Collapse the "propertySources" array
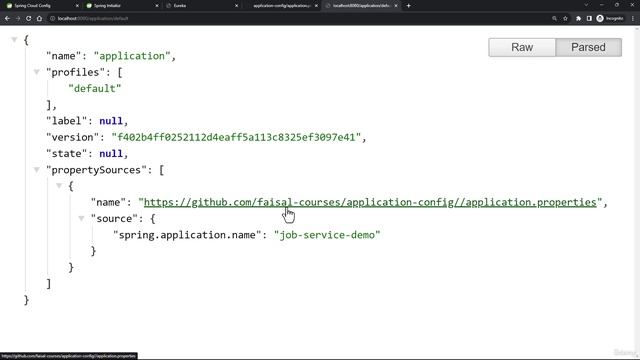 click(37, 170)
